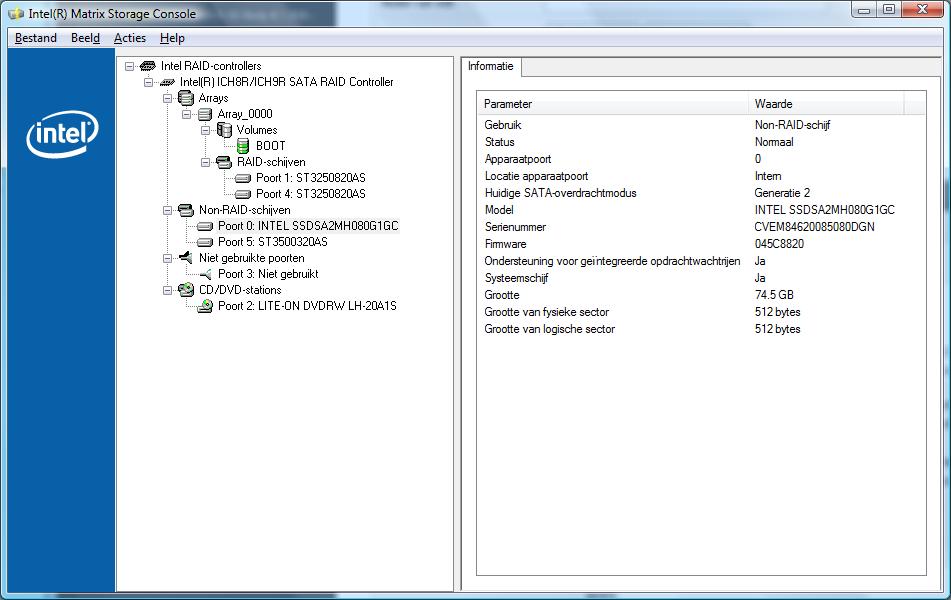The image size is (951, 600).
Task: Click the Intel logo in sidebar
Action: (61, 135)
